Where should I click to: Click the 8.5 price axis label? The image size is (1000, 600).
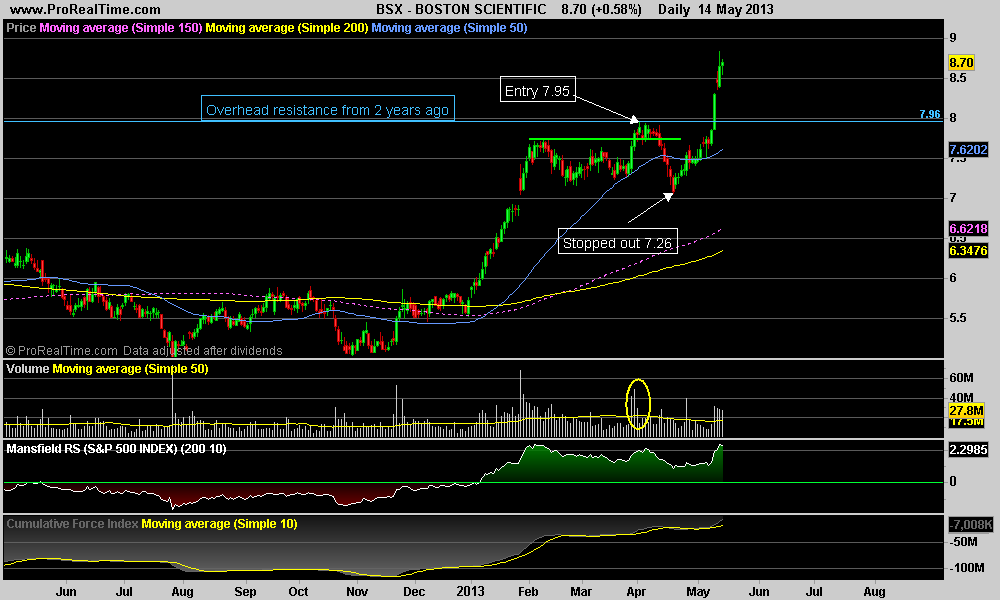[x=958, y=78]
